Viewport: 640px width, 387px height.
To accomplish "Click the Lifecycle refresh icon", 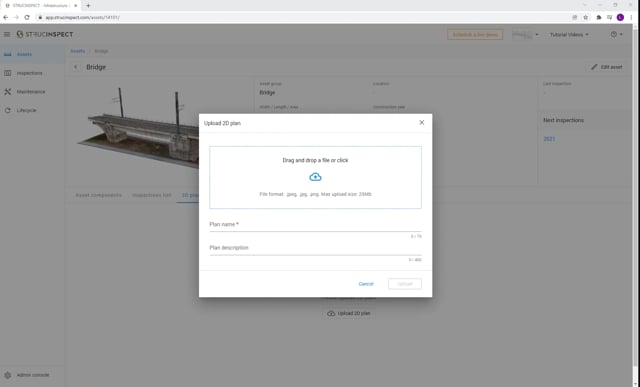I will (x=8, y=110).
